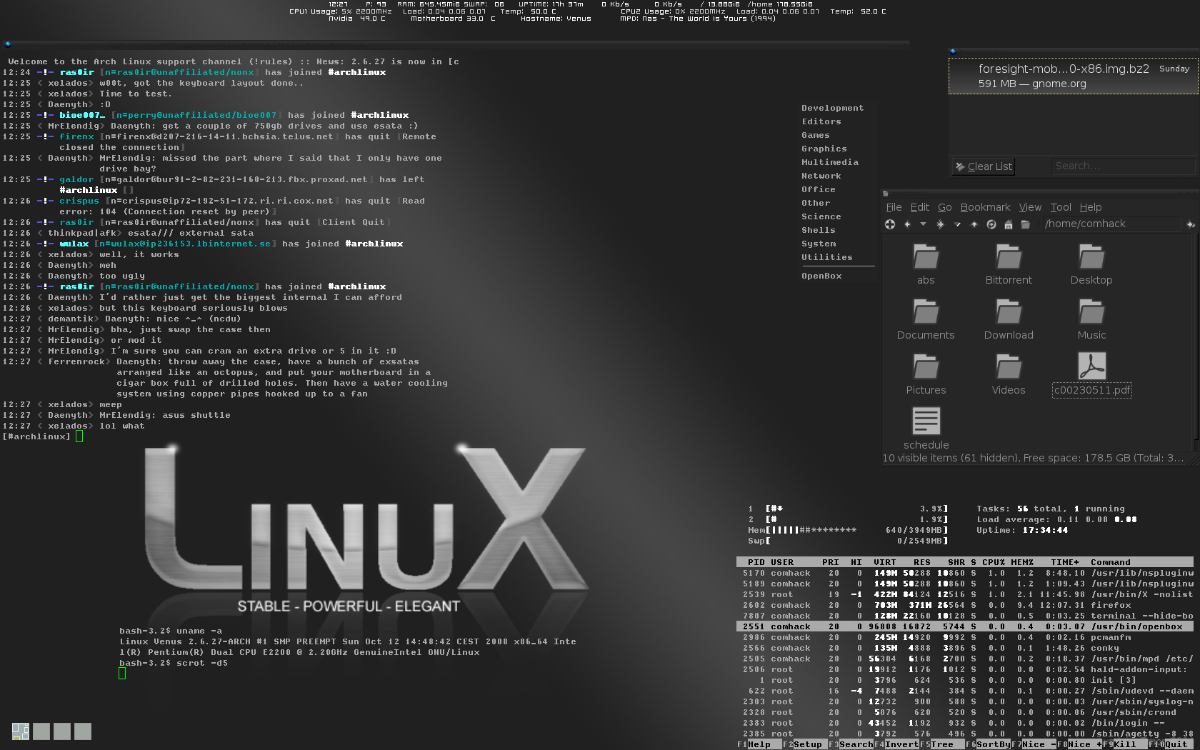Click F9 Kill in htop
The width and height of the screenshot is (1200, 750).
(x=1124, y=744)
